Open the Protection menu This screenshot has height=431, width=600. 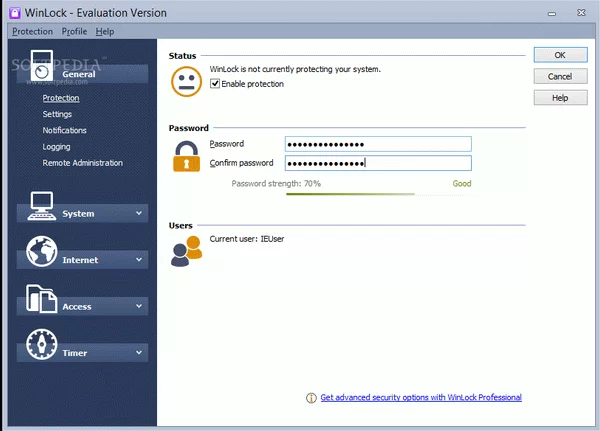coord(31,31)
